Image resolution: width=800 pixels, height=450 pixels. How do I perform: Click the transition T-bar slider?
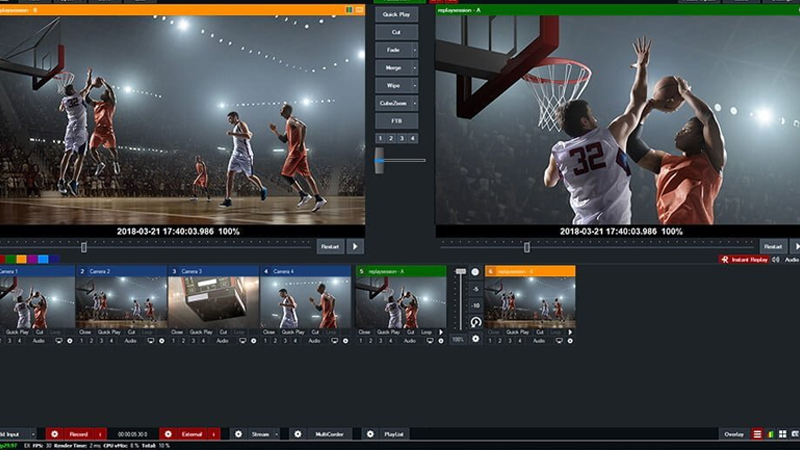coord(380,159)
